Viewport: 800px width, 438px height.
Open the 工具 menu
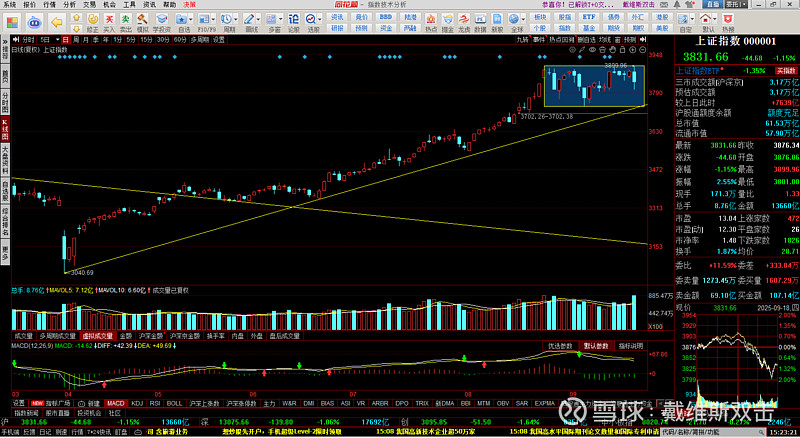click(x=130, y=5)
